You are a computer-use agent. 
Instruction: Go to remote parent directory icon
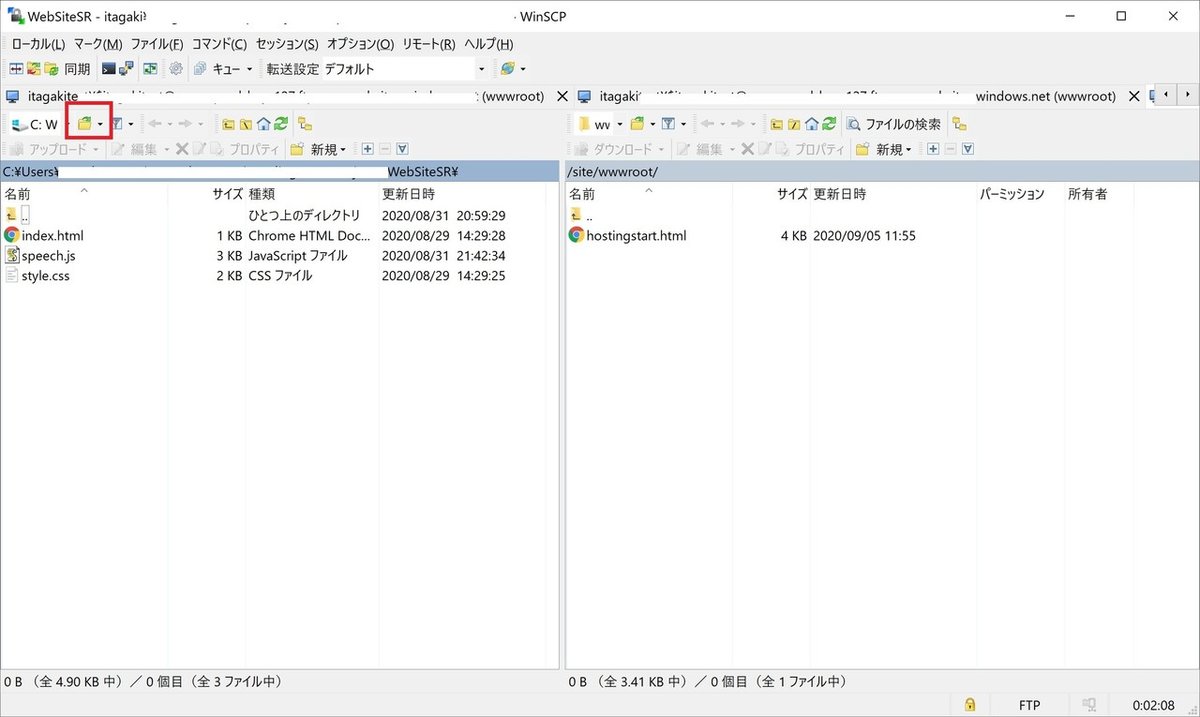tap(776, 124)
